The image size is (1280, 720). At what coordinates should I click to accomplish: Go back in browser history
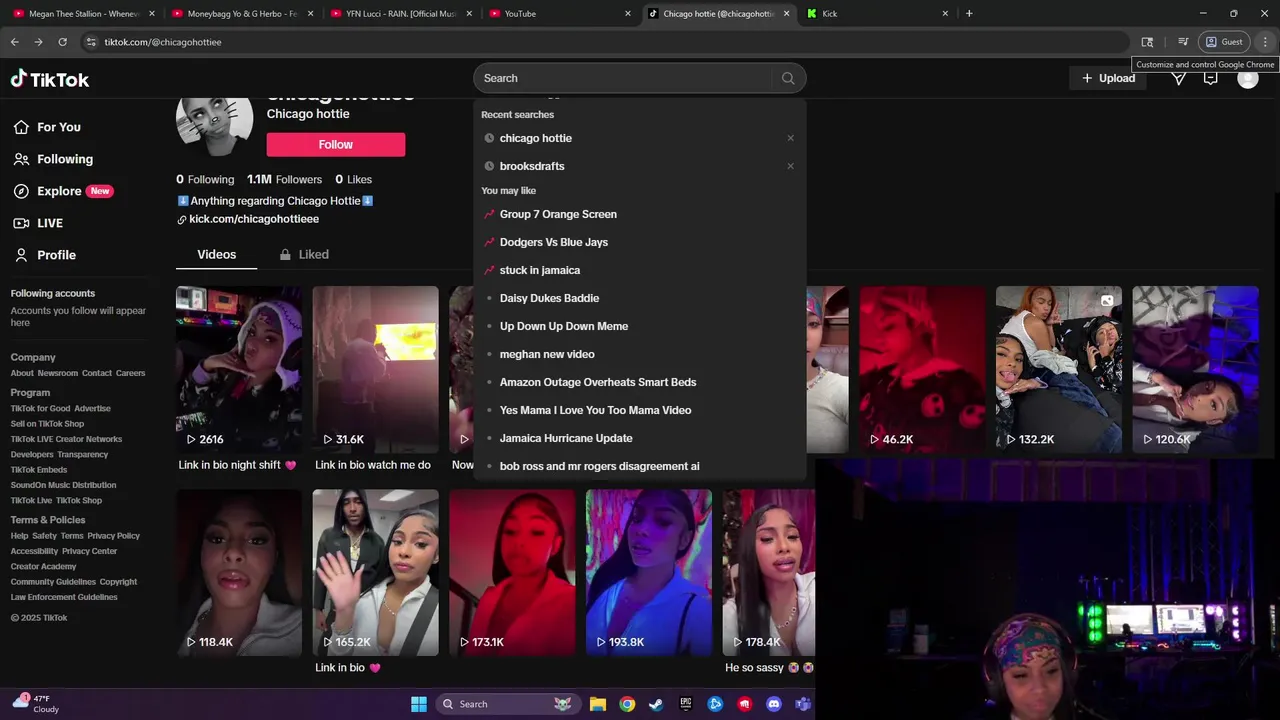[x=14, y=42]
